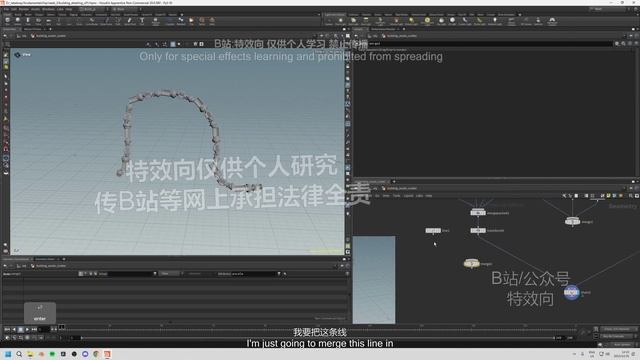Image resolution: width=640 pixels, height=360 pixels.
Task: Open the Build desktop dropdown
Action: click(x=93, y=9)
